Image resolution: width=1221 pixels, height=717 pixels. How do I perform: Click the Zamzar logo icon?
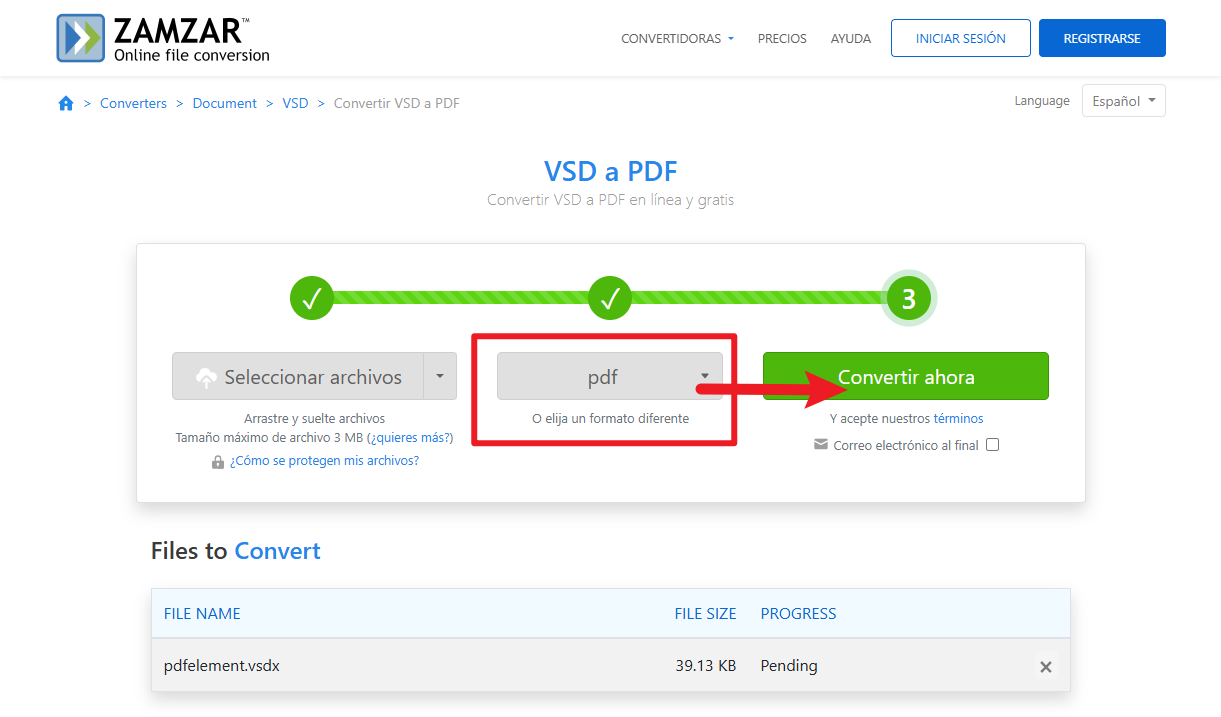[82, 38]
